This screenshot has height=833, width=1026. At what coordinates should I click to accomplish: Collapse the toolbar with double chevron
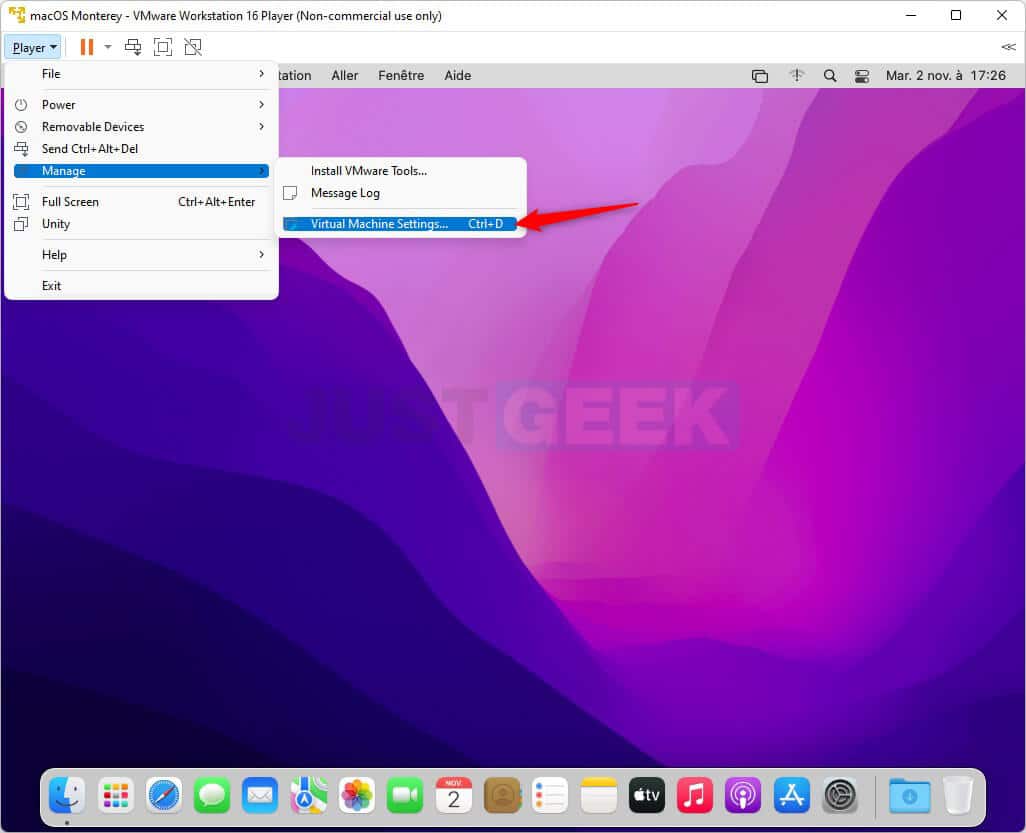click(1008, 47)
